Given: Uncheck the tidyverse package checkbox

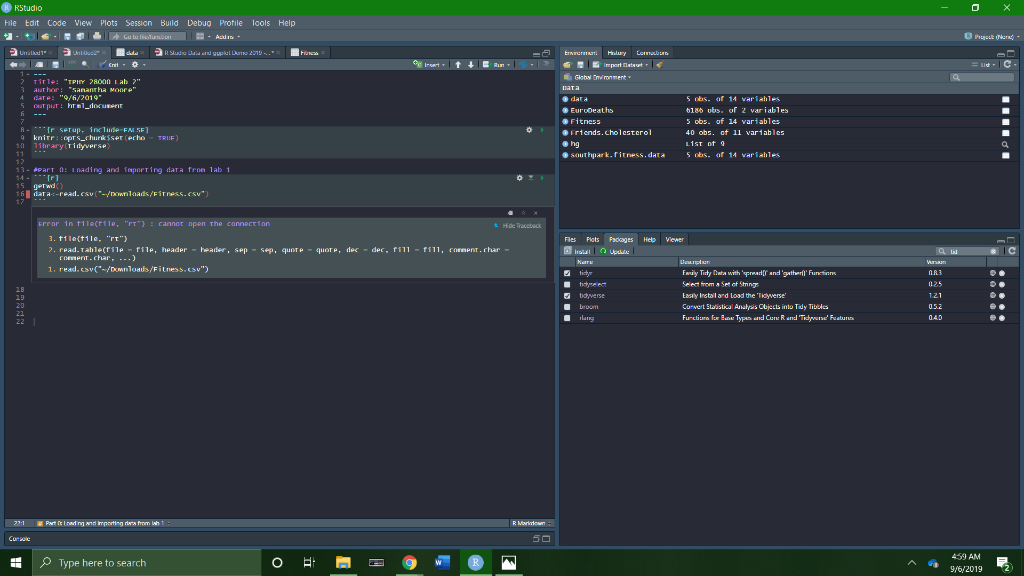Looking at the screenshot, I should (567, 296).
